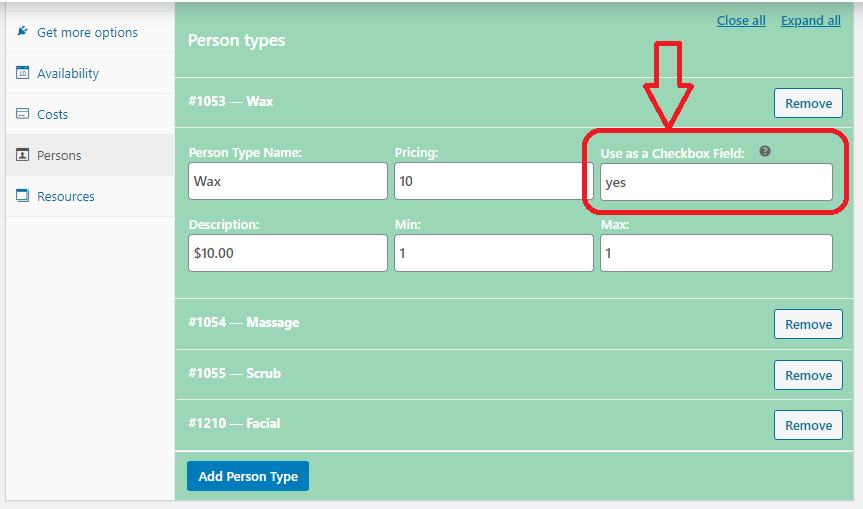Expand the #1210 Facial person type

234,423
